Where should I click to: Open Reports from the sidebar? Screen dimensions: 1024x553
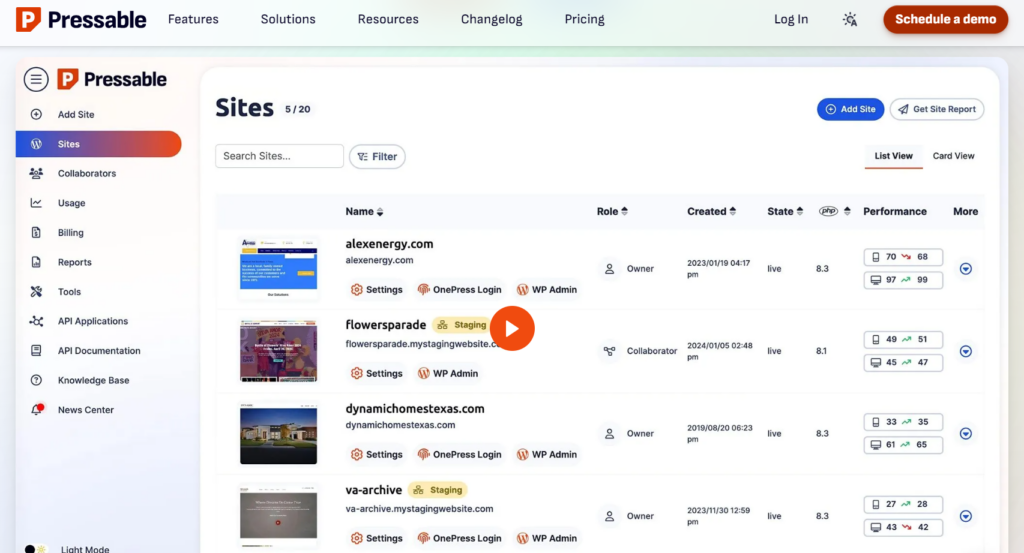point(74,262)
